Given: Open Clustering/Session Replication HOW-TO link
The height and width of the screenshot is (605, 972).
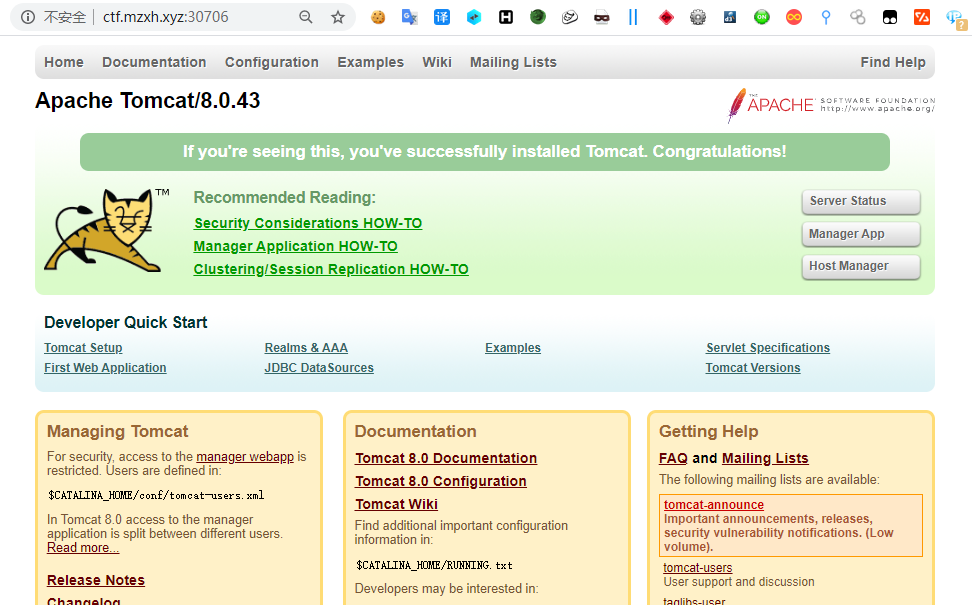Looking at the screenshot, I should pyautogui.click(x=331, y=269).
